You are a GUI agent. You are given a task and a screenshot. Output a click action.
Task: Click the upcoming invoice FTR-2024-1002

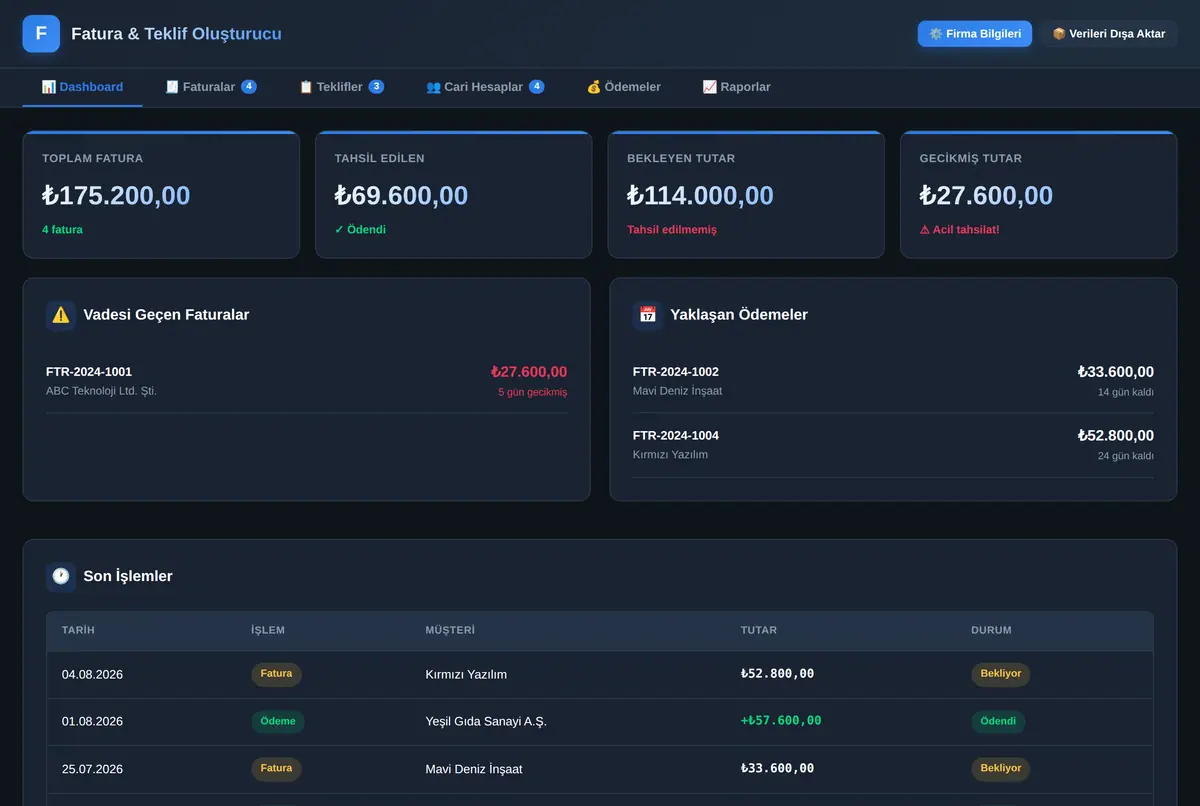pyautogui.click(x=676, y=372)
